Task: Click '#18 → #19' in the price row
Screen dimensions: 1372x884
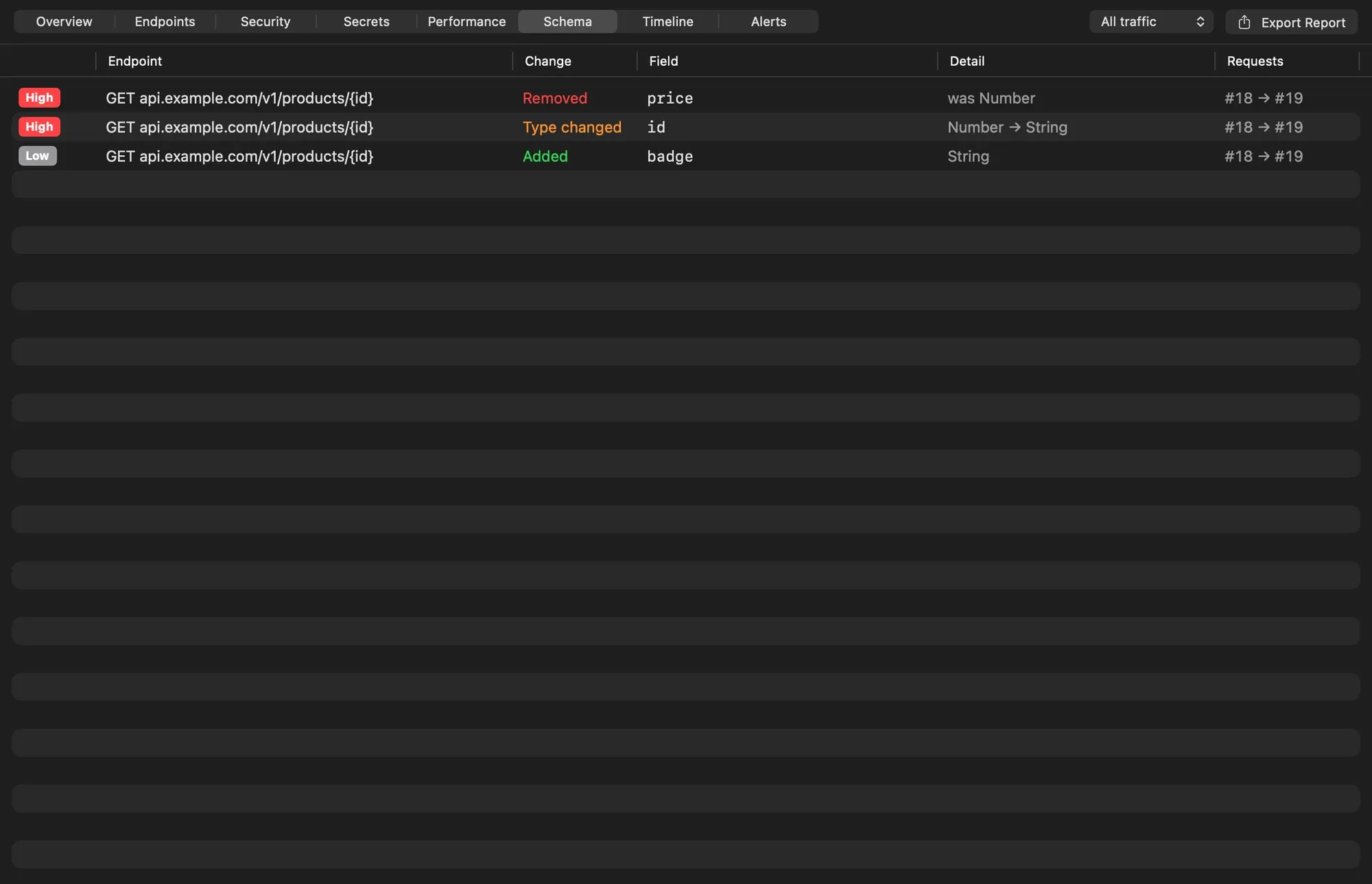Action: point(1264,98)
